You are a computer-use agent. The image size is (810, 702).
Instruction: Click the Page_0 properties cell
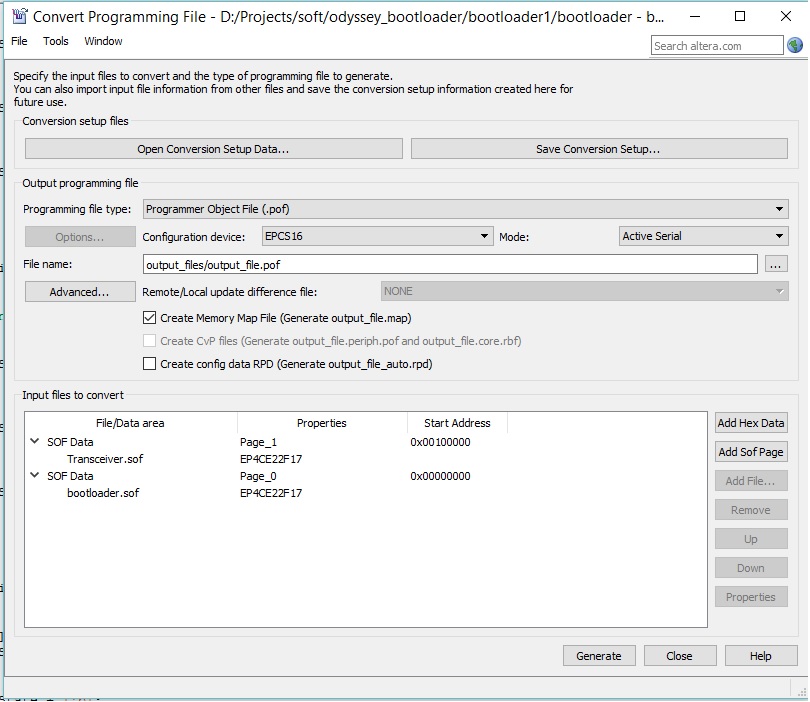258,476
